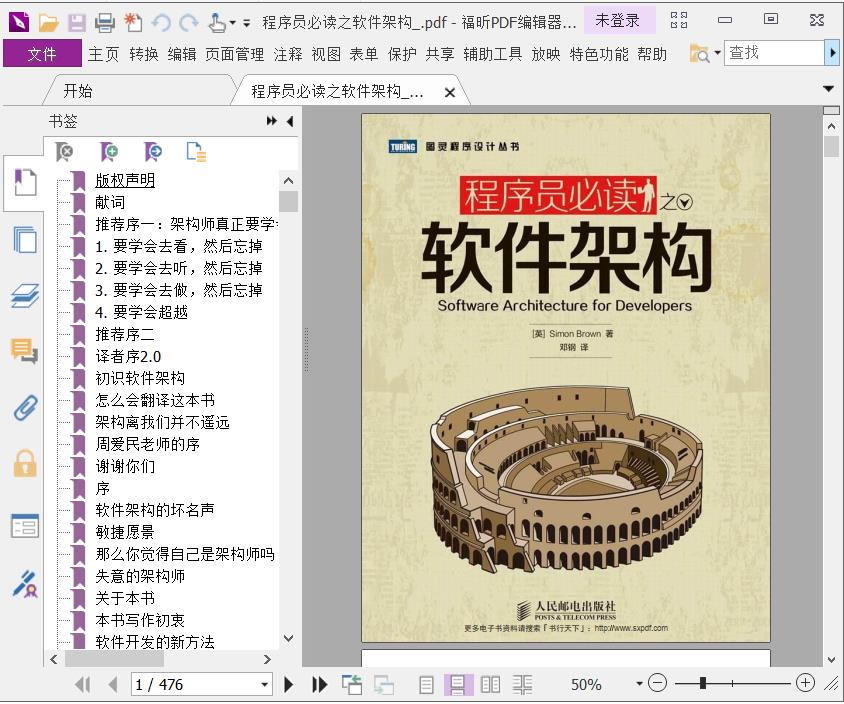Click the new document star icon
This screenshot has width=844, height=704.
[133, 23]
